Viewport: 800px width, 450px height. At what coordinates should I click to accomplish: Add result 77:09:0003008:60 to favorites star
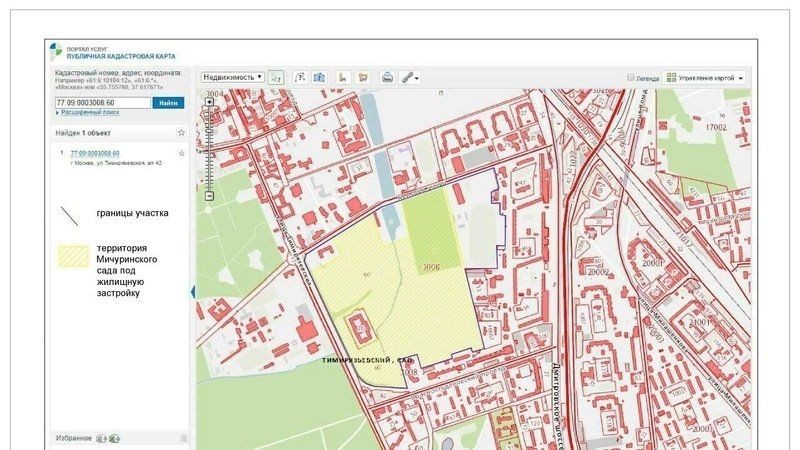pos(181,154)
